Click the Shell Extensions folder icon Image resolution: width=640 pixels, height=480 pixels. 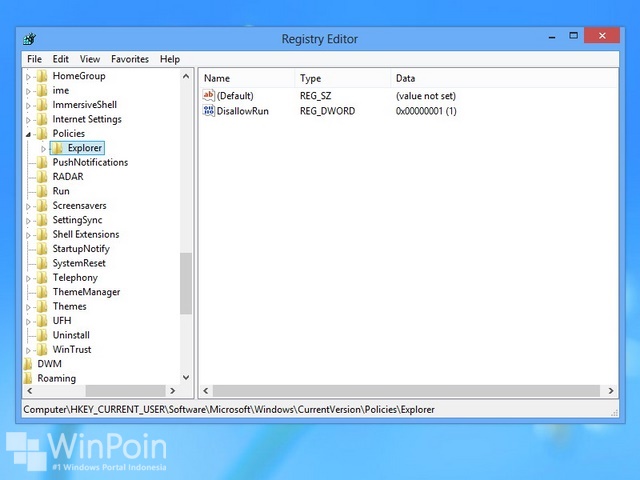[x=42, y=234]
